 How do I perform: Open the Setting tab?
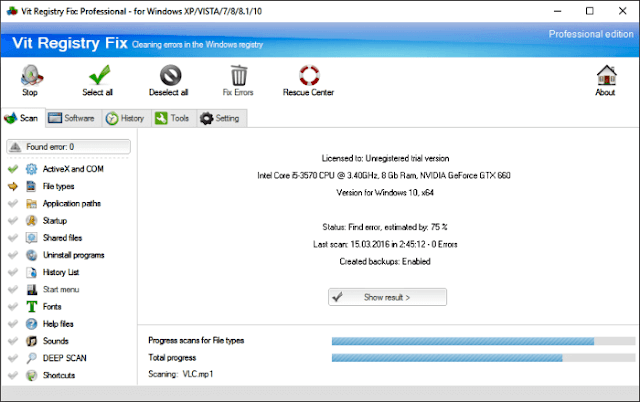point(221,118)
